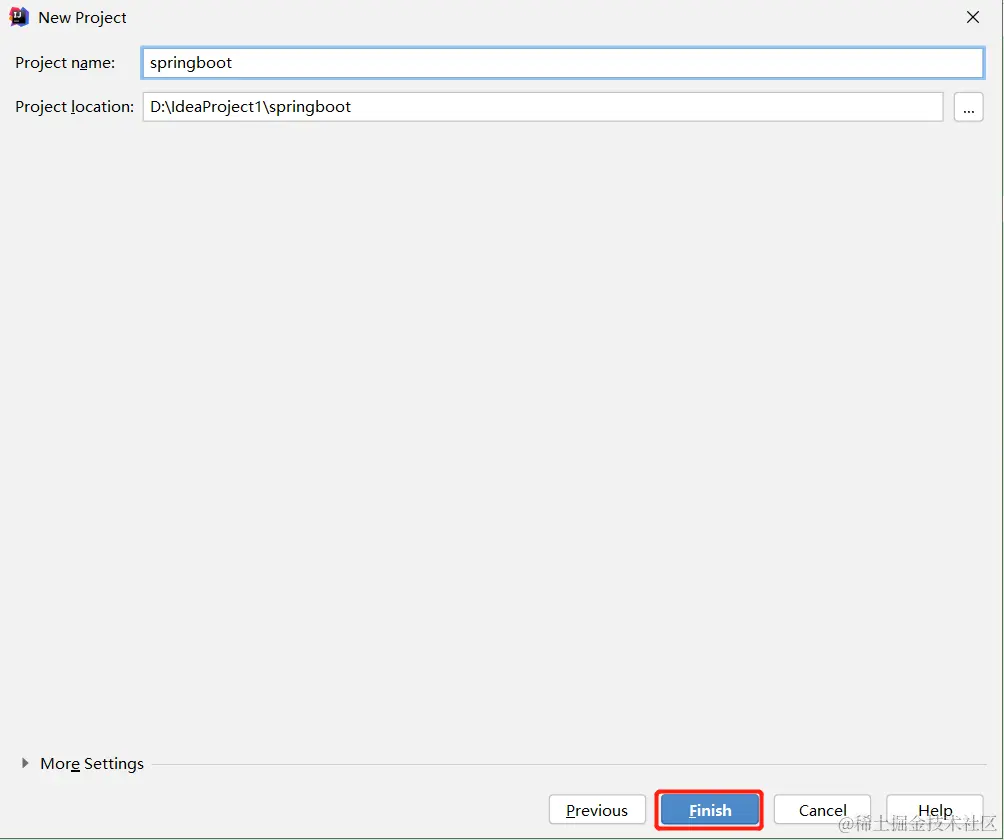The width and height of the screenshot is (1004, 840).
Task: Expand the More Settings section
Action: (25, 763)
